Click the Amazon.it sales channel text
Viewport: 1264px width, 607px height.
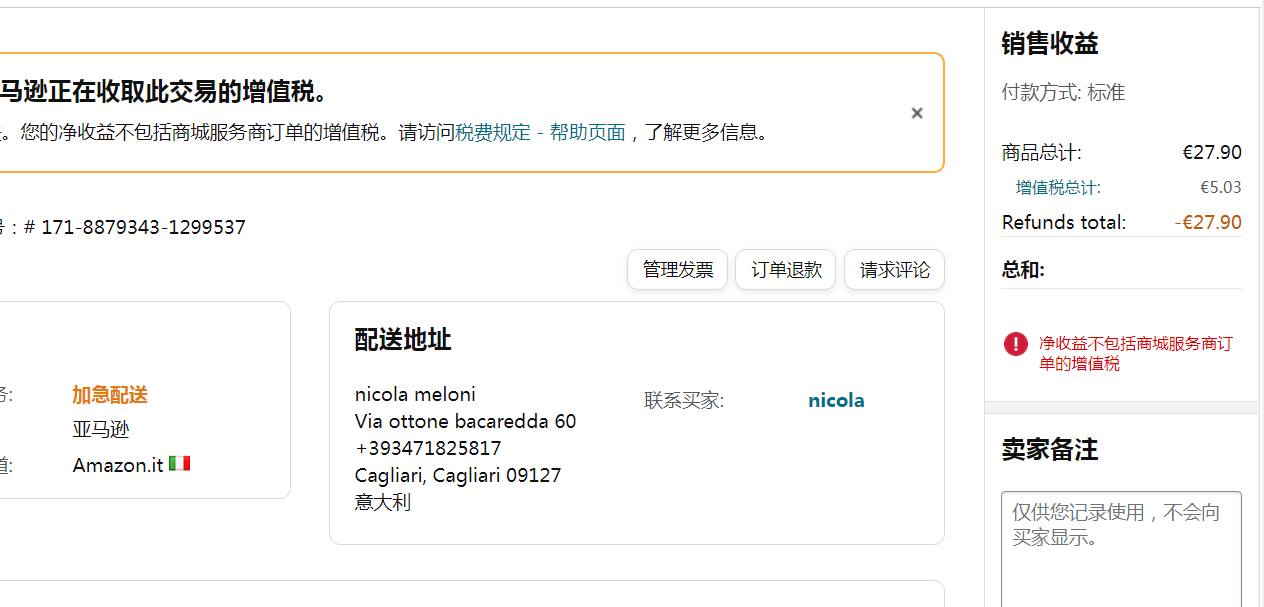tap(118, 465)
